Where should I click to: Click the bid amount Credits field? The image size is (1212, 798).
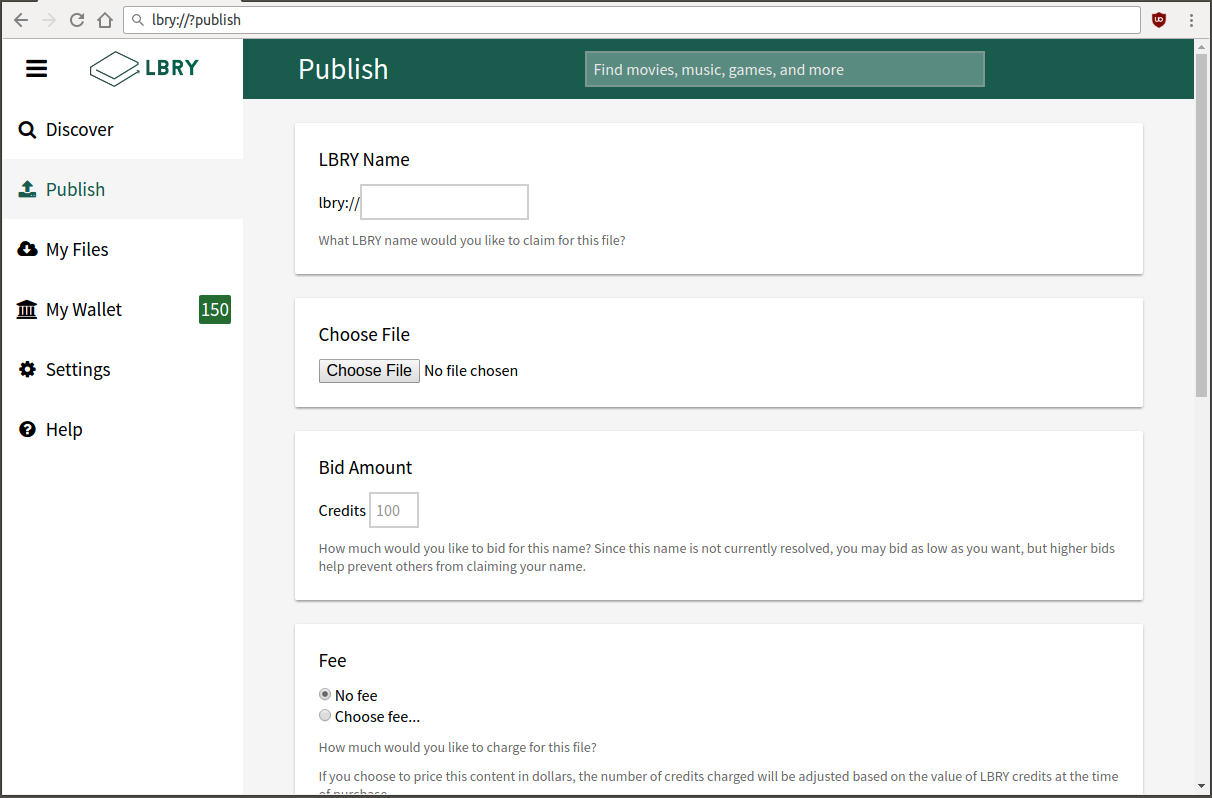pos(394,510)
